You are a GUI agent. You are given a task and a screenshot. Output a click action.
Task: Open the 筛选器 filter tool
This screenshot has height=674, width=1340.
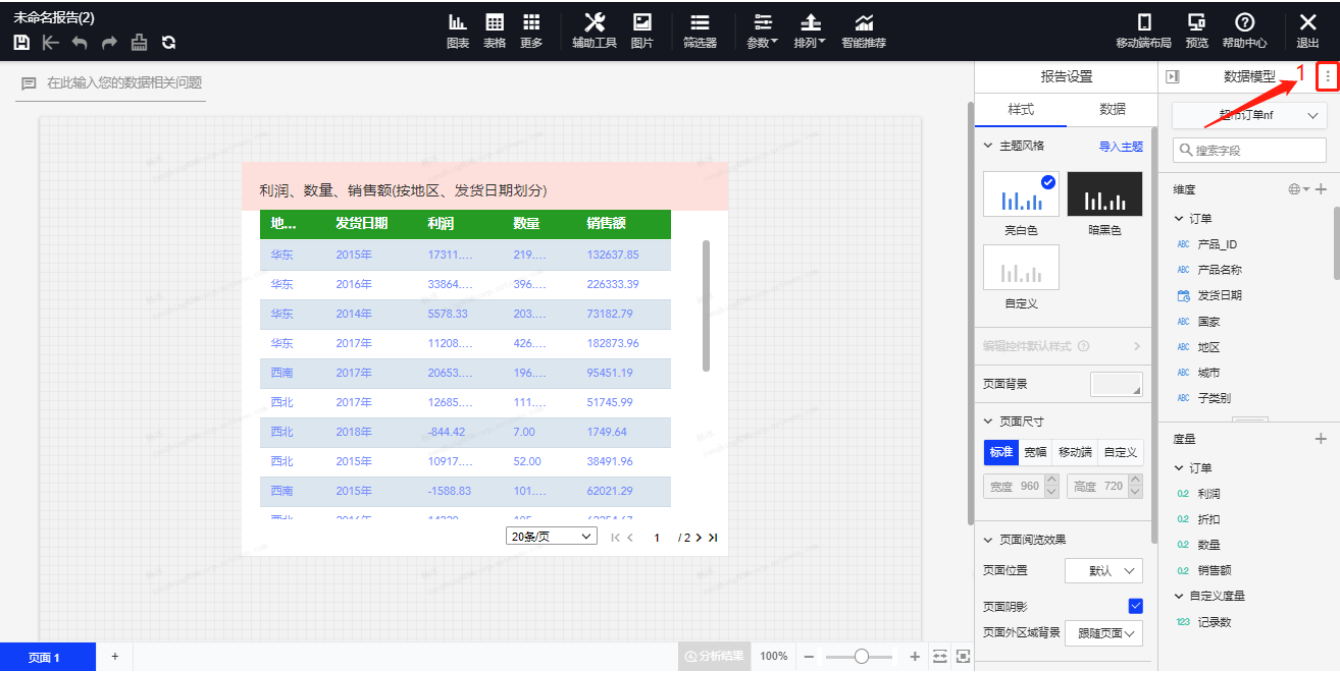pos(700,30)
